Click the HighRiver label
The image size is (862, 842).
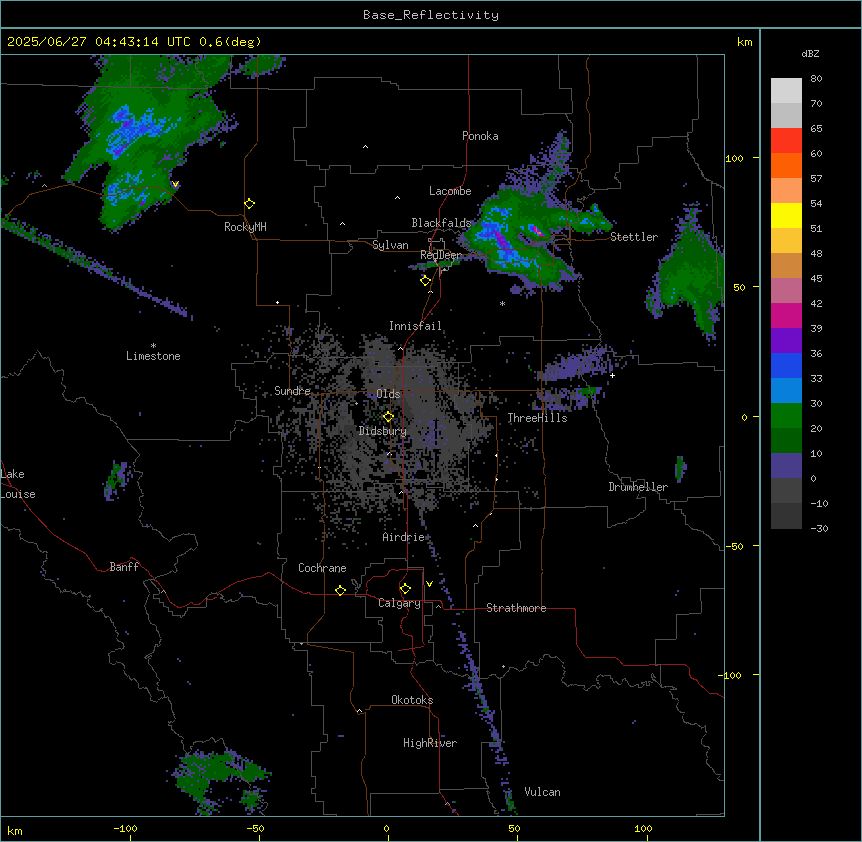coord(430,743)
